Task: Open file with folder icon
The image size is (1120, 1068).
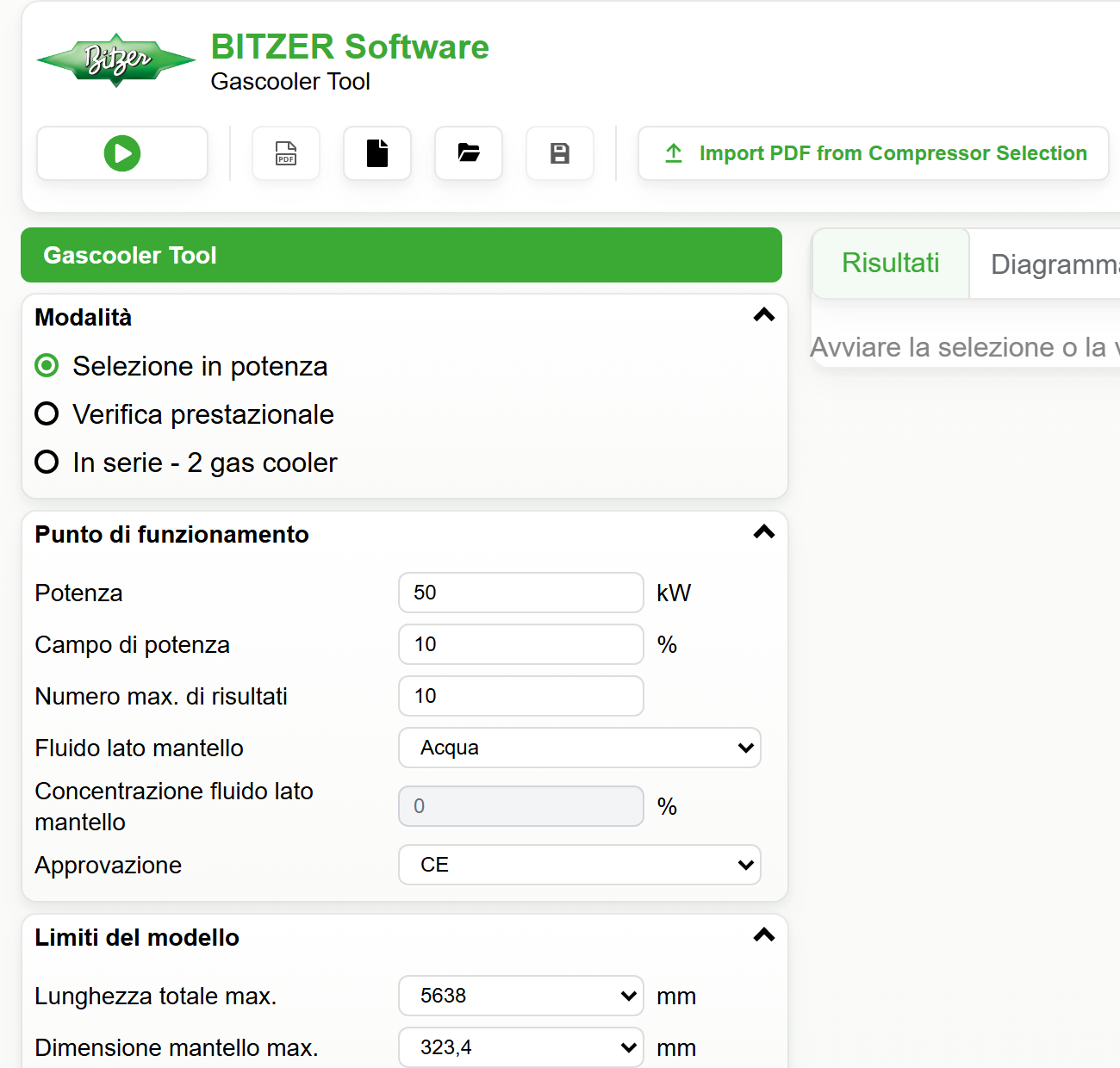Action: coord(469,153)
